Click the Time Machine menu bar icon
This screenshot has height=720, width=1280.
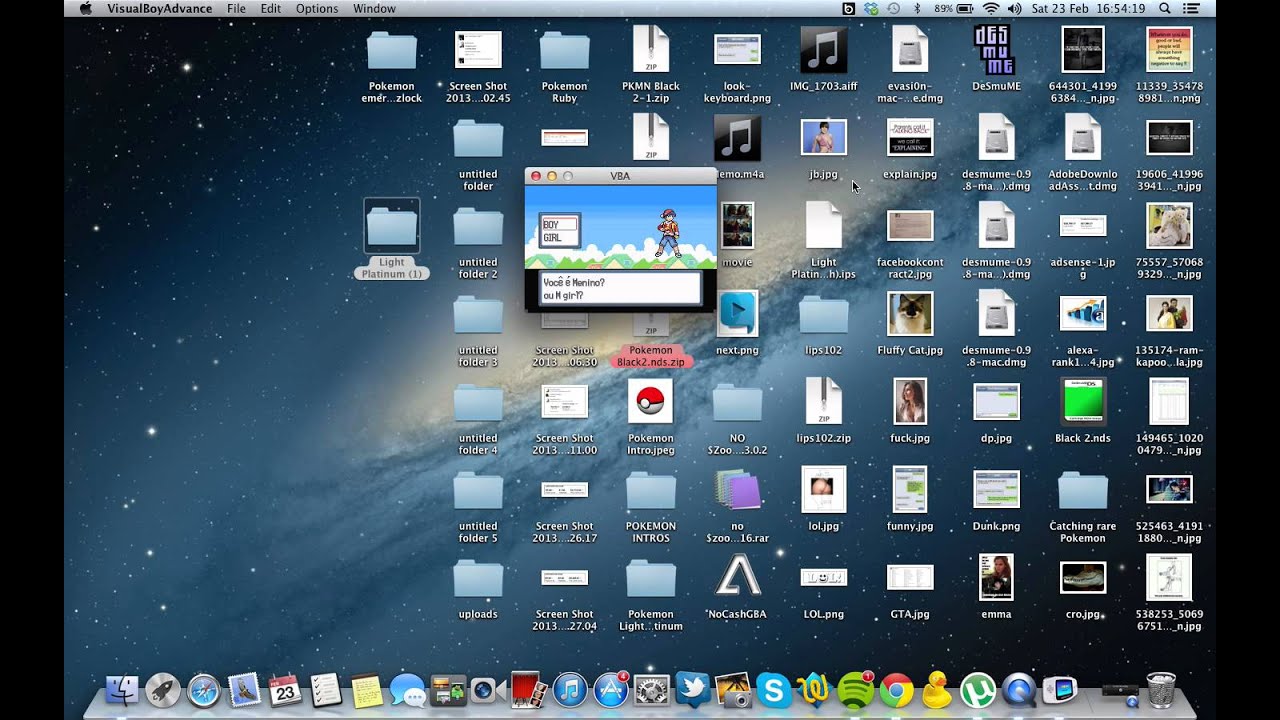[892, 8]
